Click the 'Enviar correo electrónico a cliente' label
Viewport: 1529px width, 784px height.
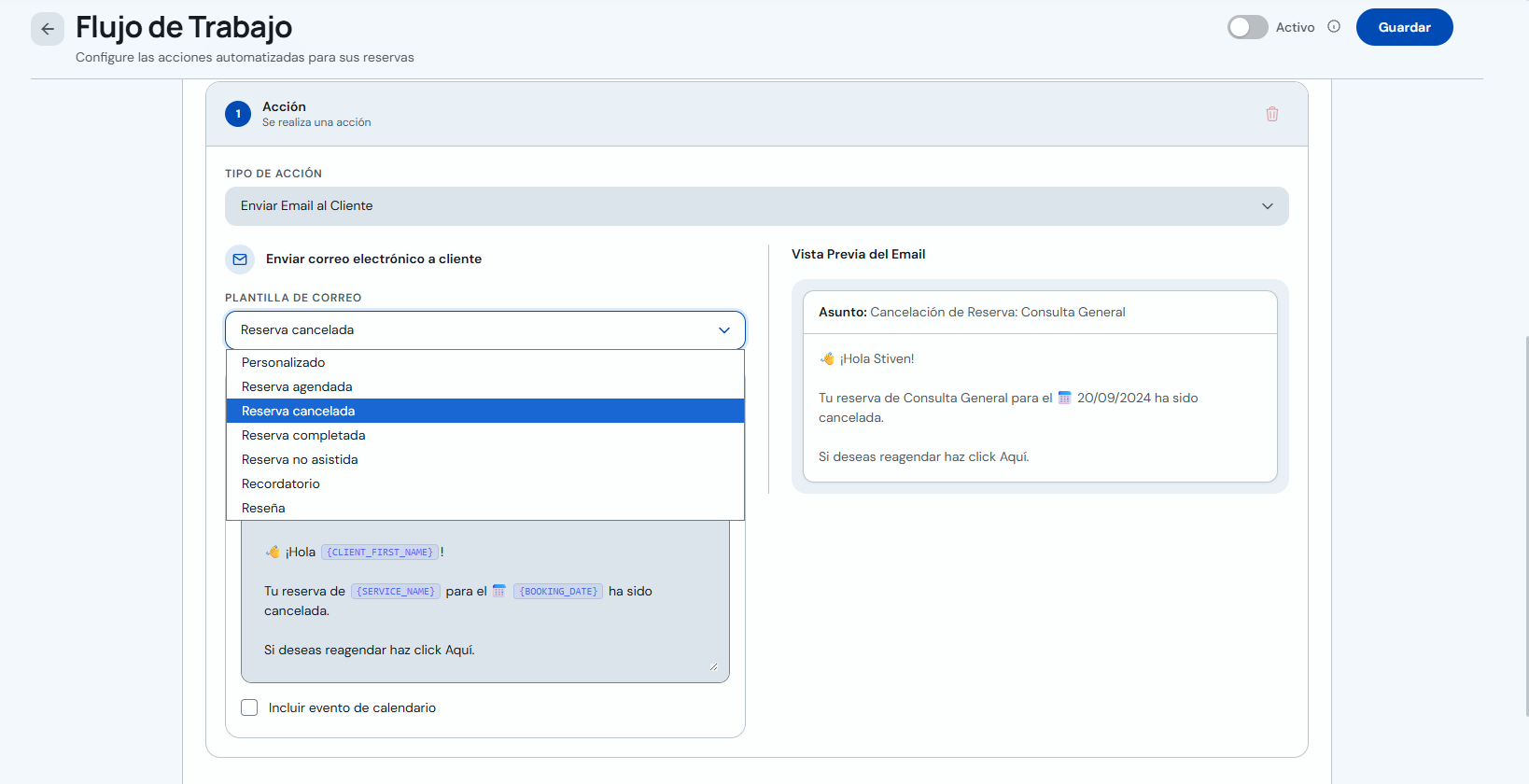point(373,259)
